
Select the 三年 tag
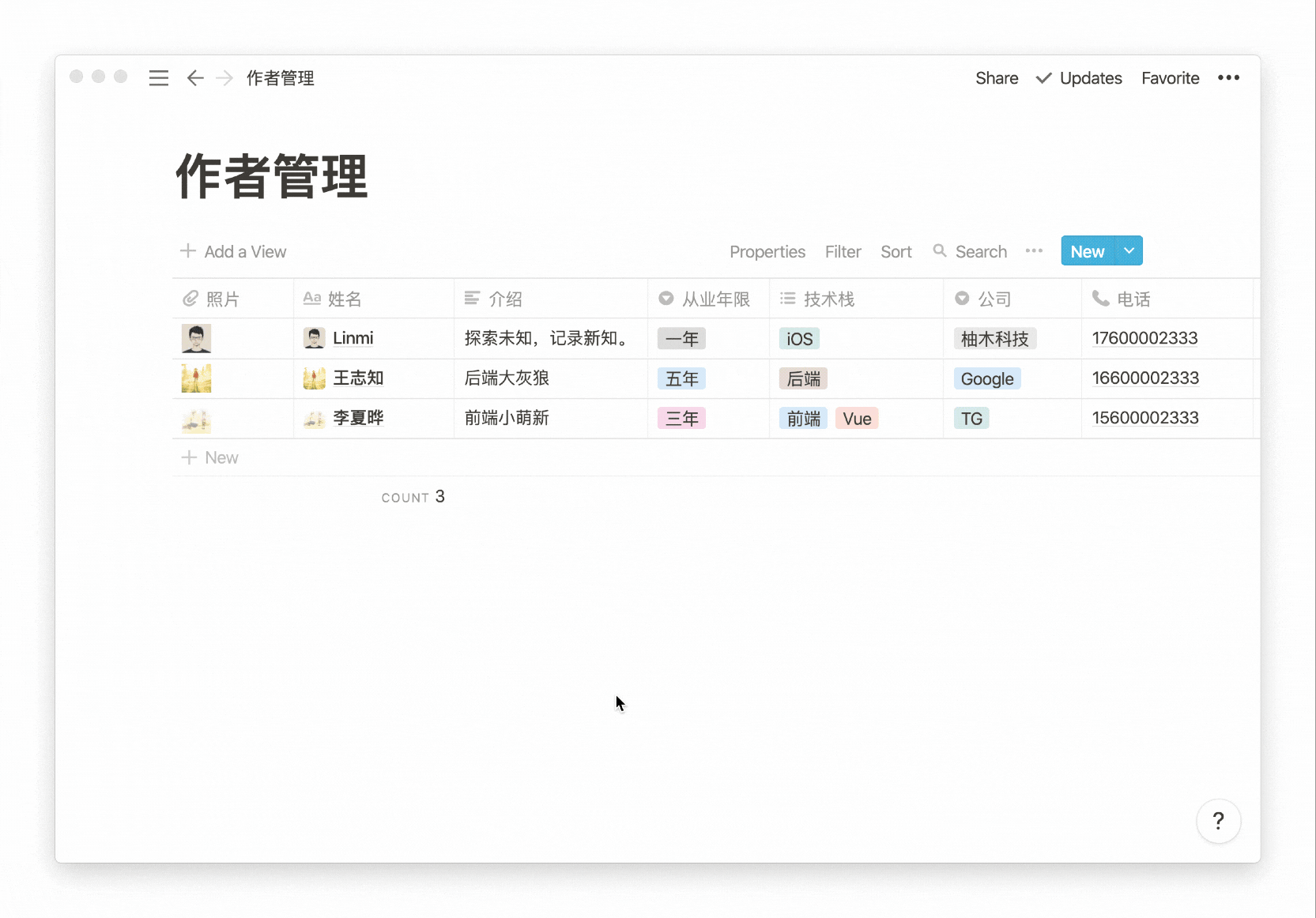coord(681,418)
